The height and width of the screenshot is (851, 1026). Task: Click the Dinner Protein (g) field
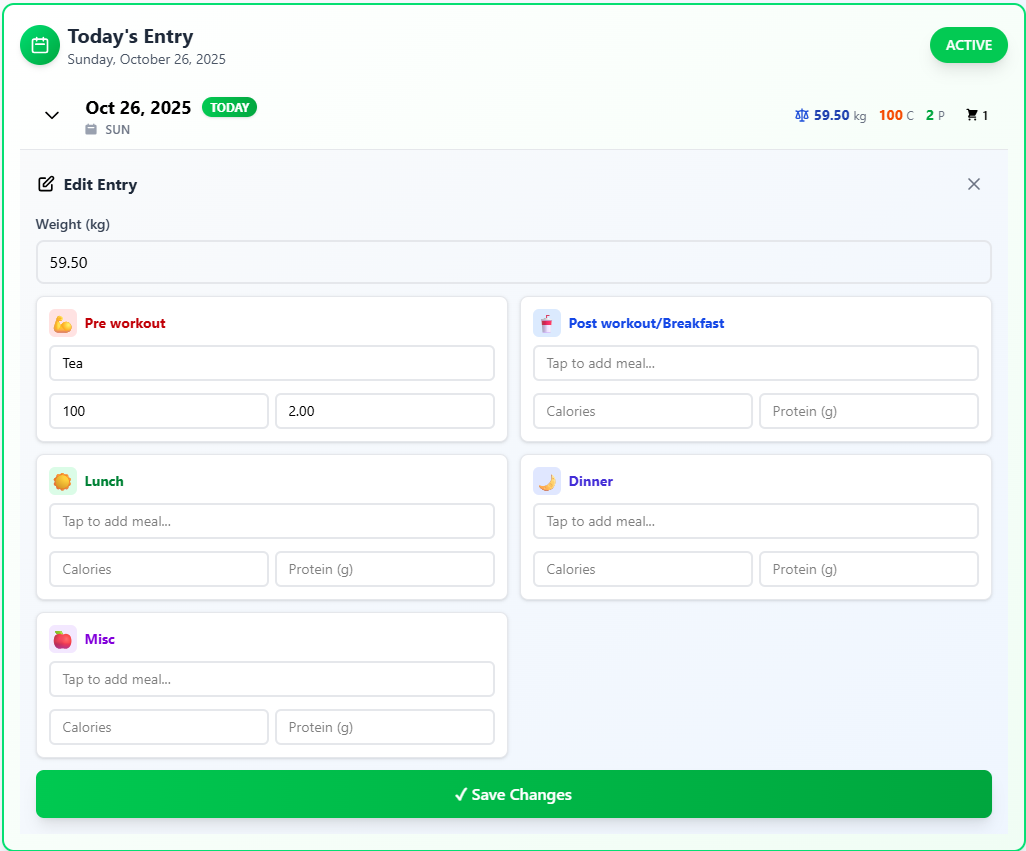tap(868, 569)
